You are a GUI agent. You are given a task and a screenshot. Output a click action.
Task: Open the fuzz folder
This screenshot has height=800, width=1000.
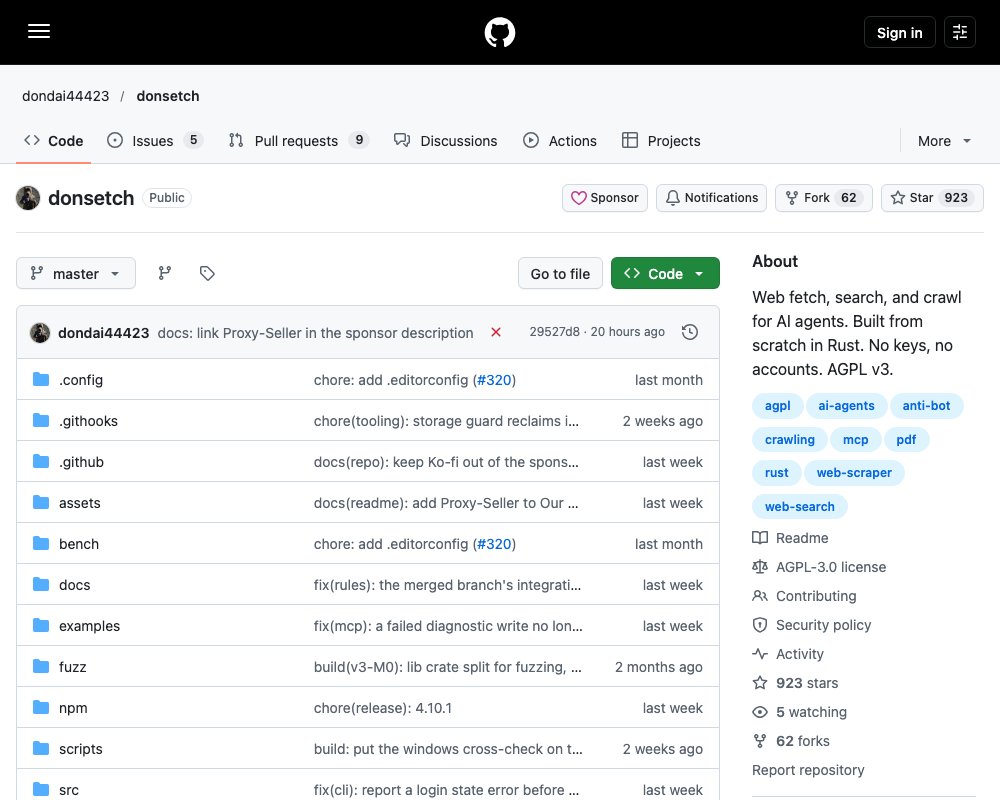tap(73, 667)
